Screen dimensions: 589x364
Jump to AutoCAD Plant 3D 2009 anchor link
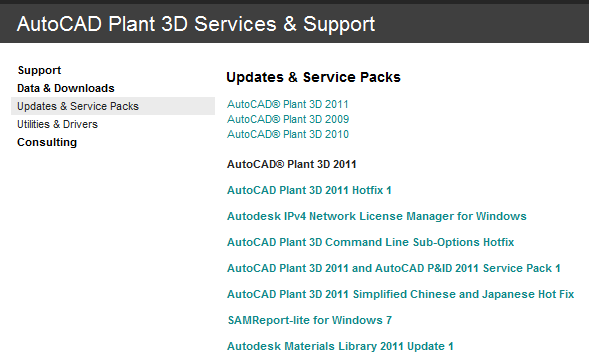[288, 119]
